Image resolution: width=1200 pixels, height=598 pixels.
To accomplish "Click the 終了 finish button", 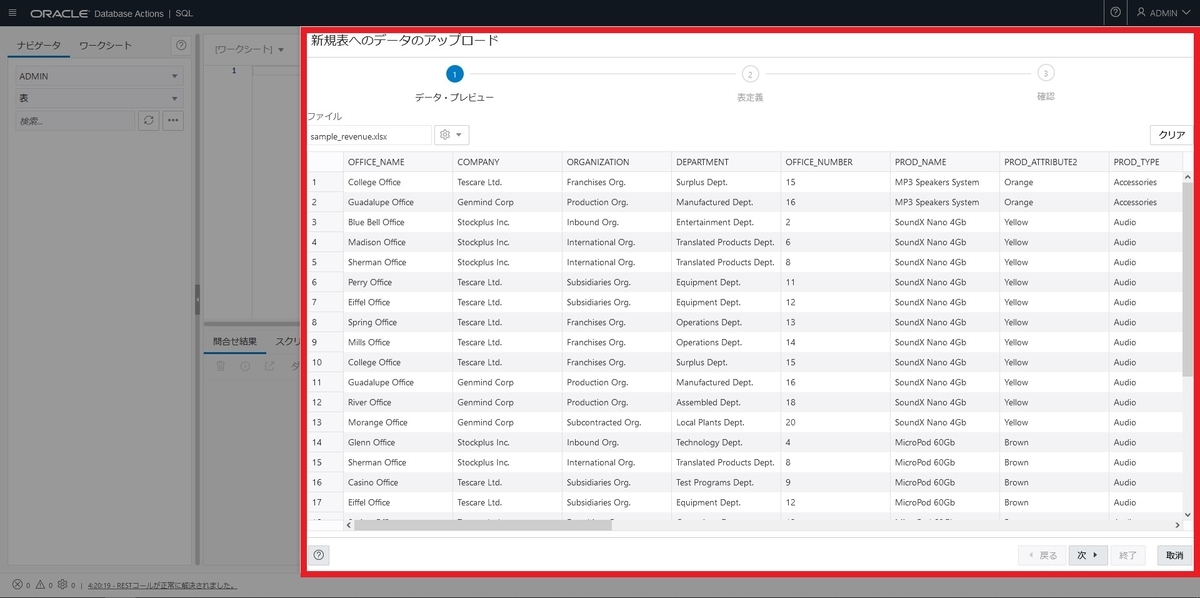I will 1128,555.
